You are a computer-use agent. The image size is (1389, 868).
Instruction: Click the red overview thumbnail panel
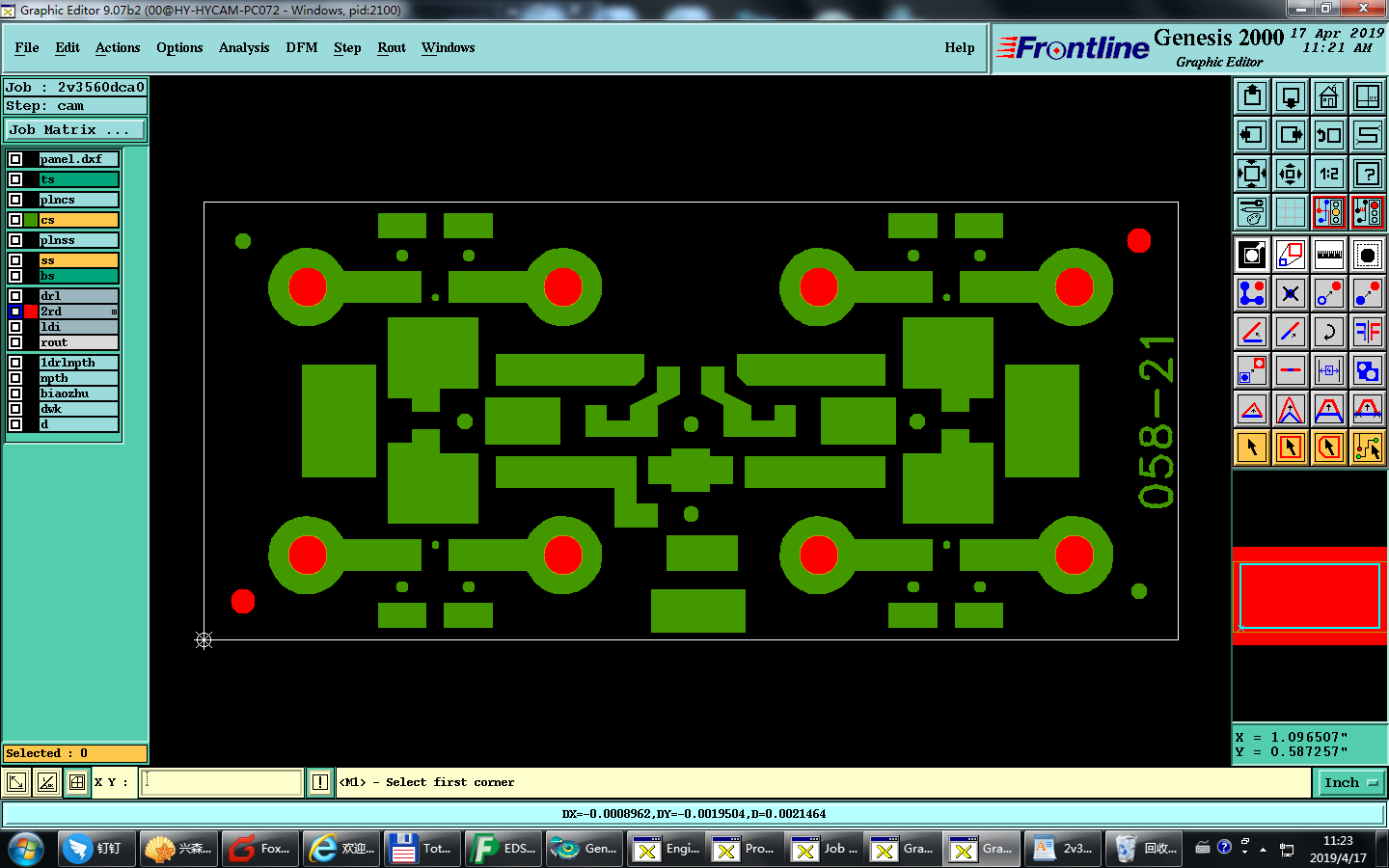pyautogui.click(x=1310, y=596)
